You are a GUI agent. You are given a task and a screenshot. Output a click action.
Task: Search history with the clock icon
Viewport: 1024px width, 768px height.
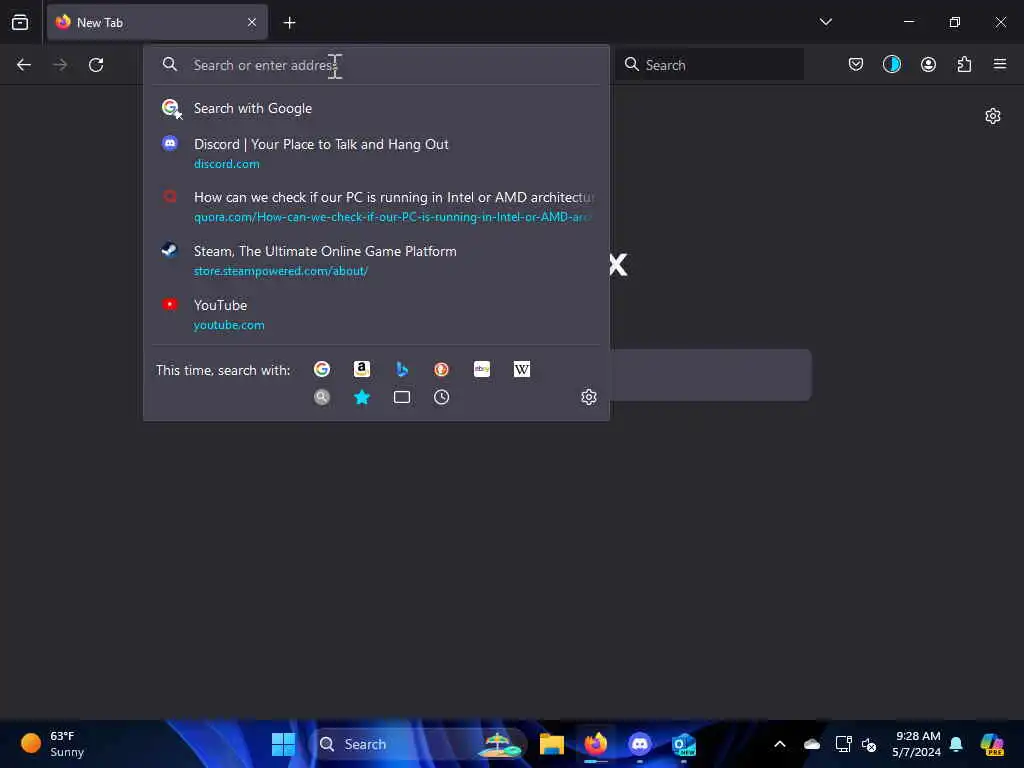pos(441,397)
